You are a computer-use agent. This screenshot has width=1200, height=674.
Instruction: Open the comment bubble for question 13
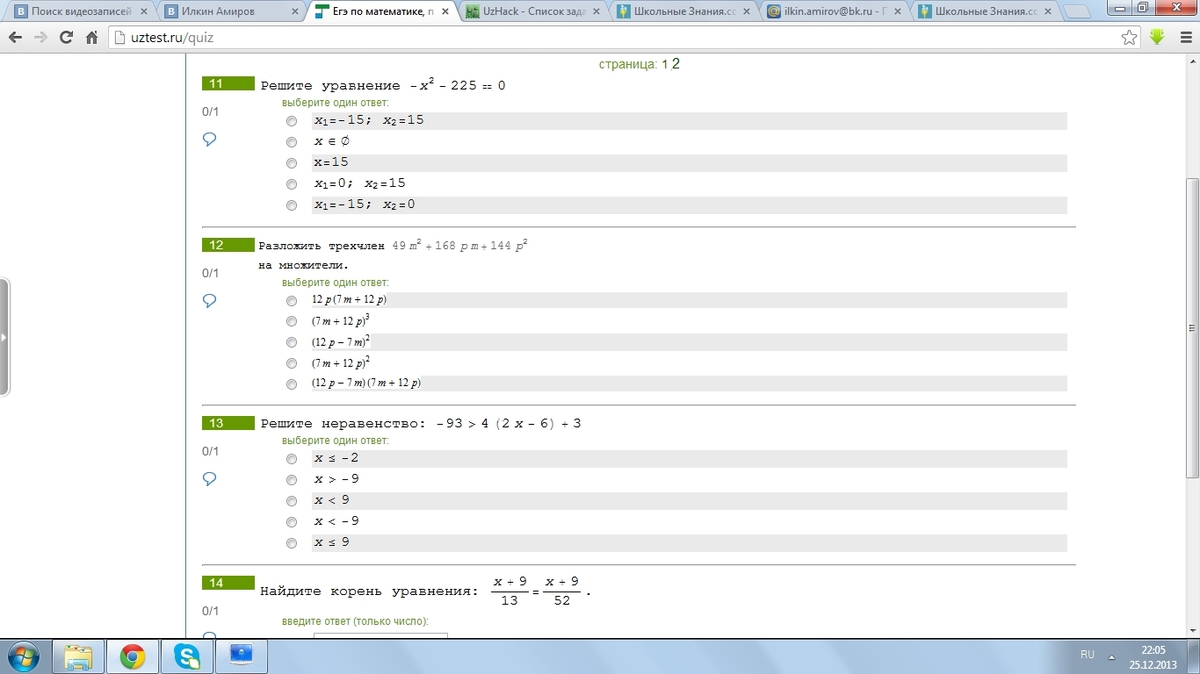pyautogui.click(x=210, y=479)
